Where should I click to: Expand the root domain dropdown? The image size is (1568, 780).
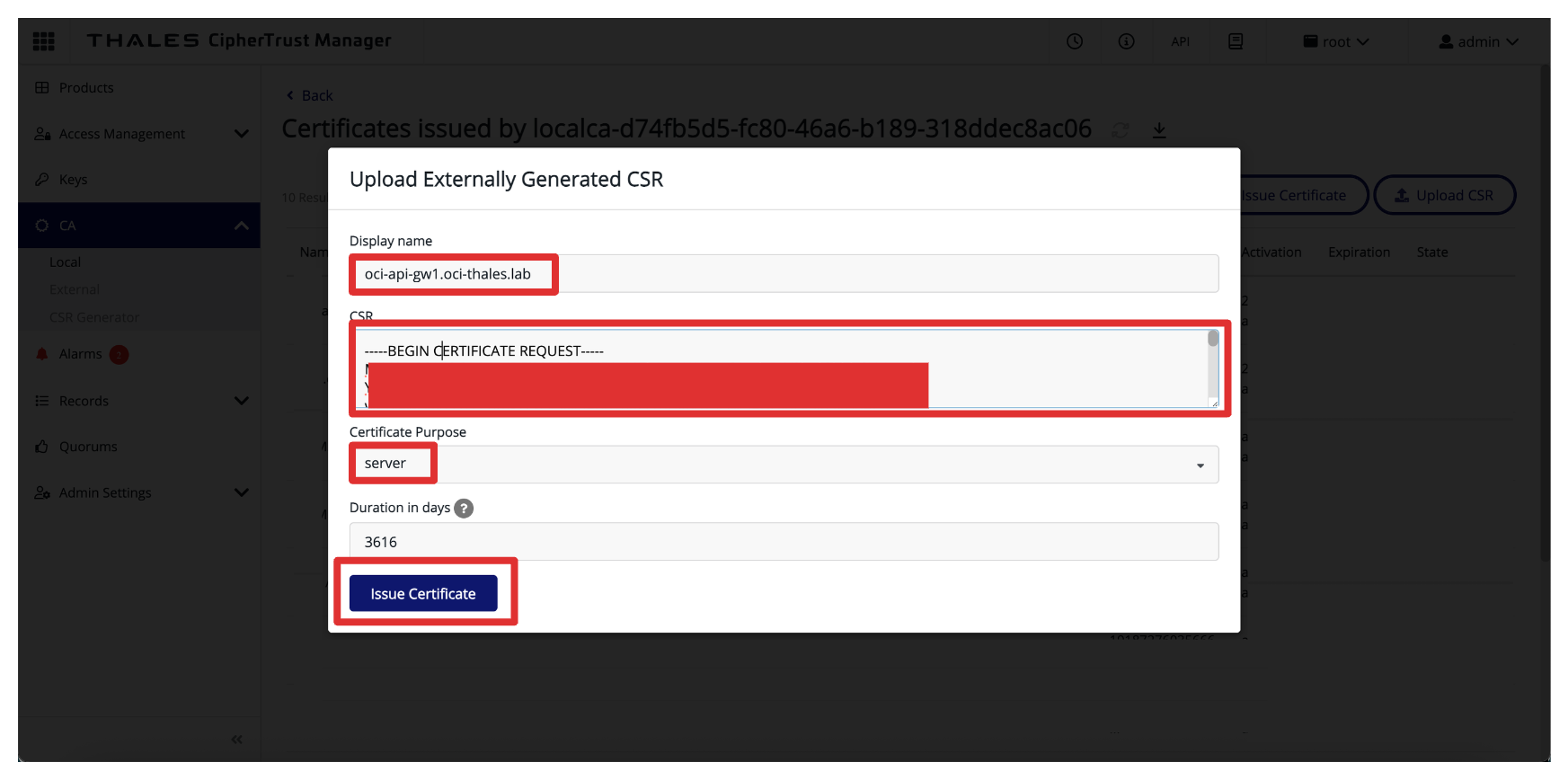tap(1336, 41)
